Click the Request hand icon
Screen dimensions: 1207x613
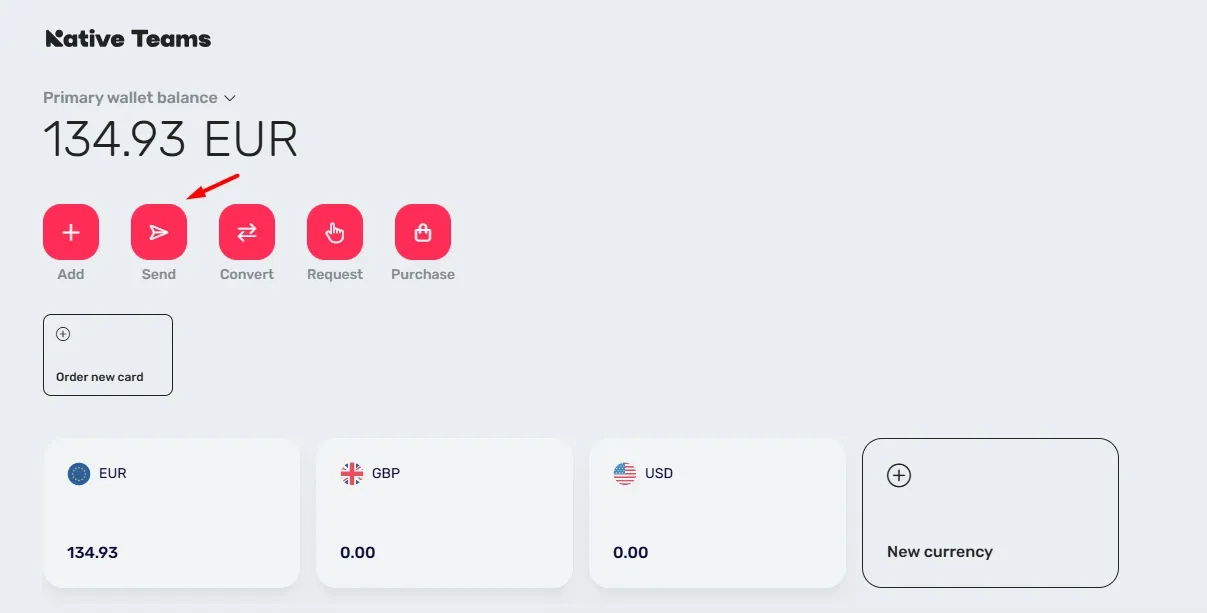[335, 232]
